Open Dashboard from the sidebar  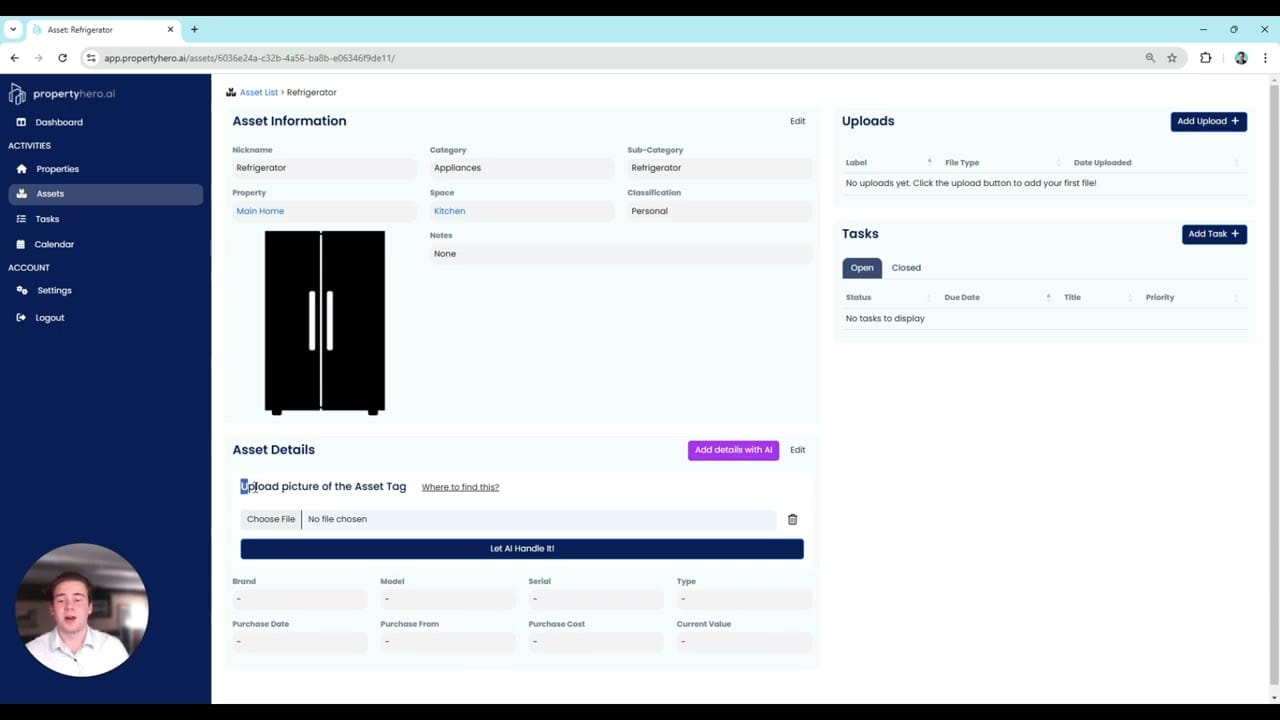tap(59, 122)
